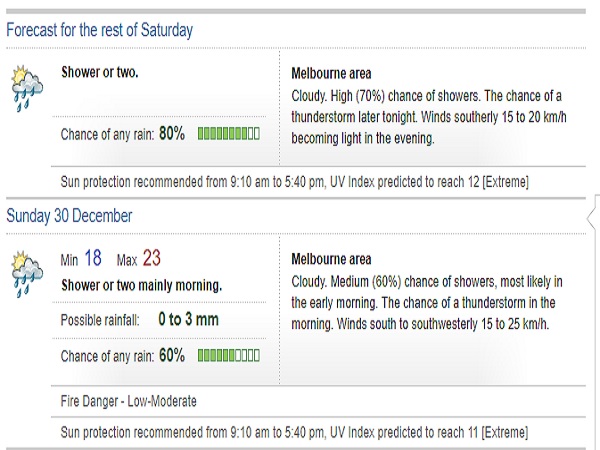Image resolution: width=600 pixels, height=450 pixels.
Task: Click Sunday's 'Cloudy. Medium (60%)' forecast paragraph
Action: [x=428, y=301]
